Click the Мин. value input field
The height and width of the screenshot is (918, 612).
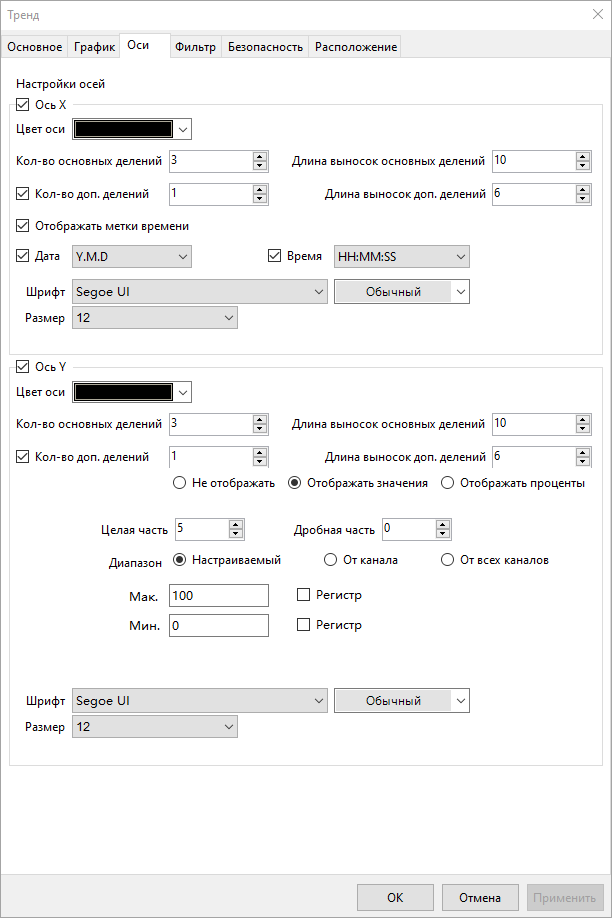[x=219, y=625]
